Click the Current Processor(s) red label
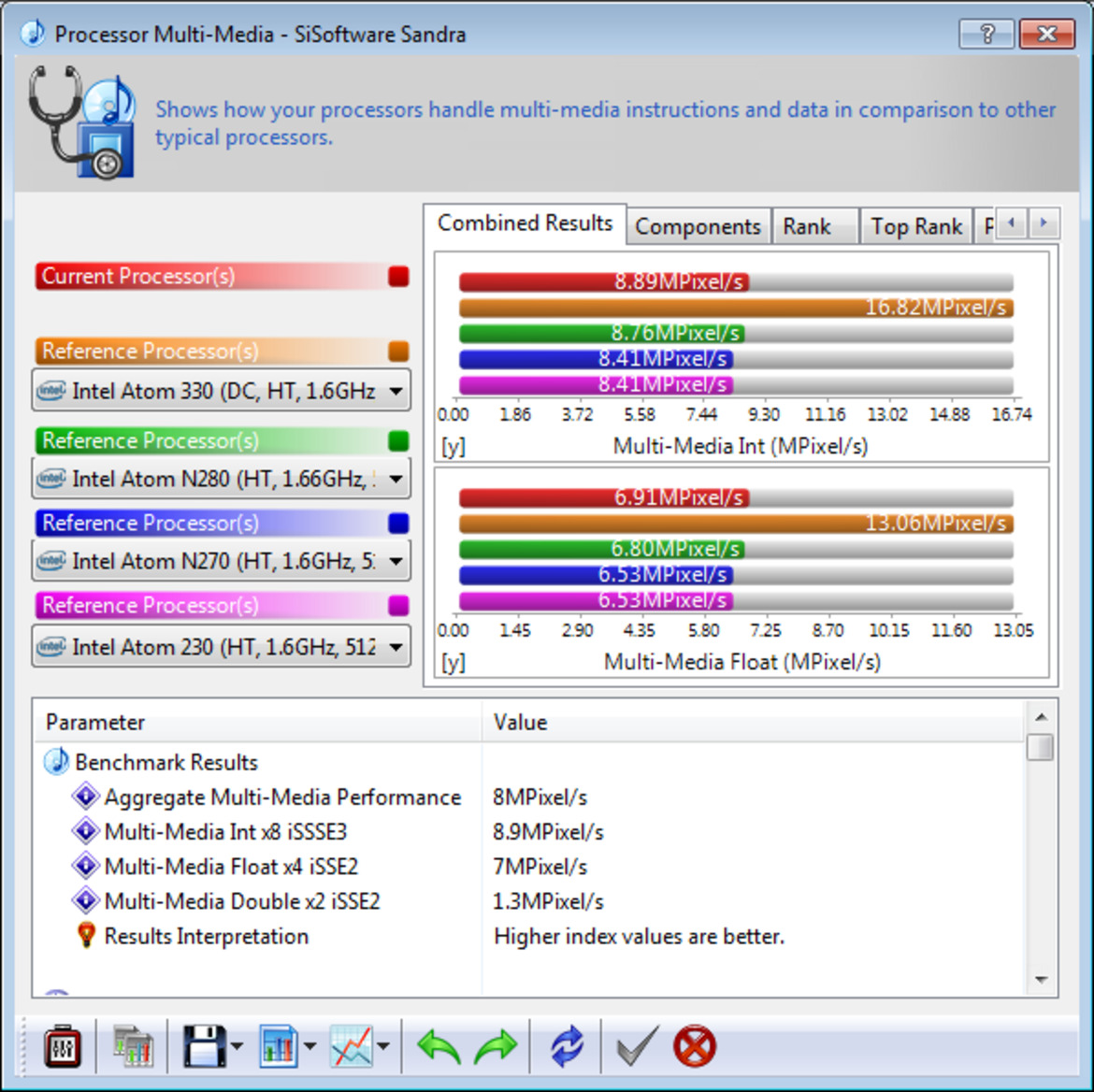This screenshot has height=1092, width=1094. point(138,277)
